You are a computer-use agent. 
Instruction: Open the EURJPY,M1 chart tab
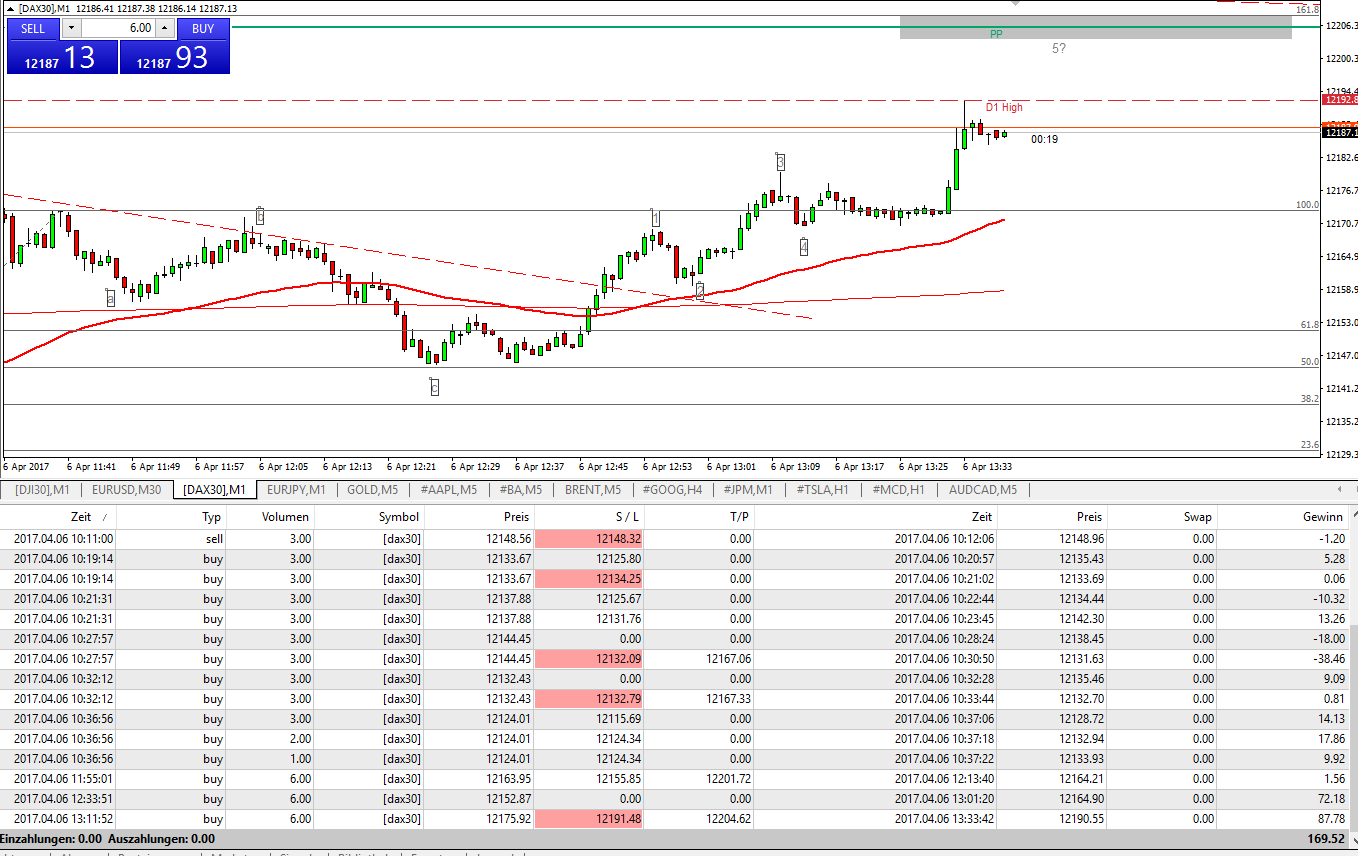click(296, 490)
